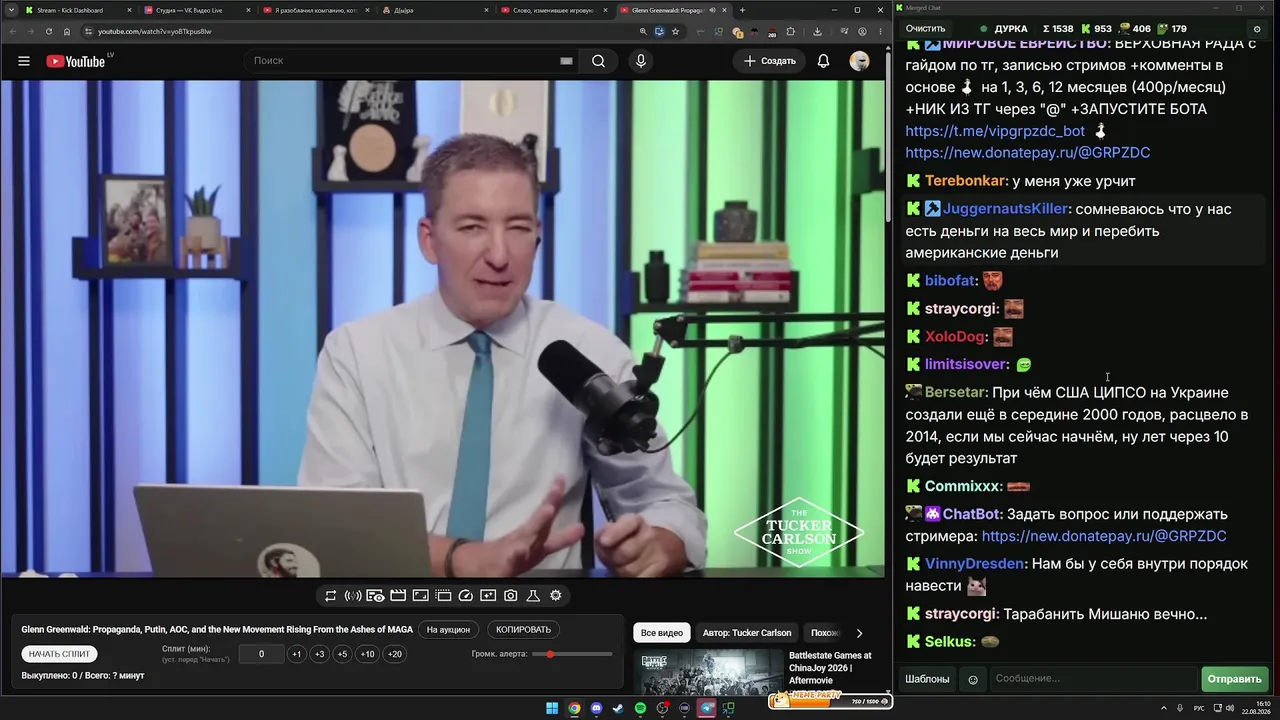Start YouTube voice search with microphone
The height and width of the screenshot is (720, 1280).
[x=641, y=61]
